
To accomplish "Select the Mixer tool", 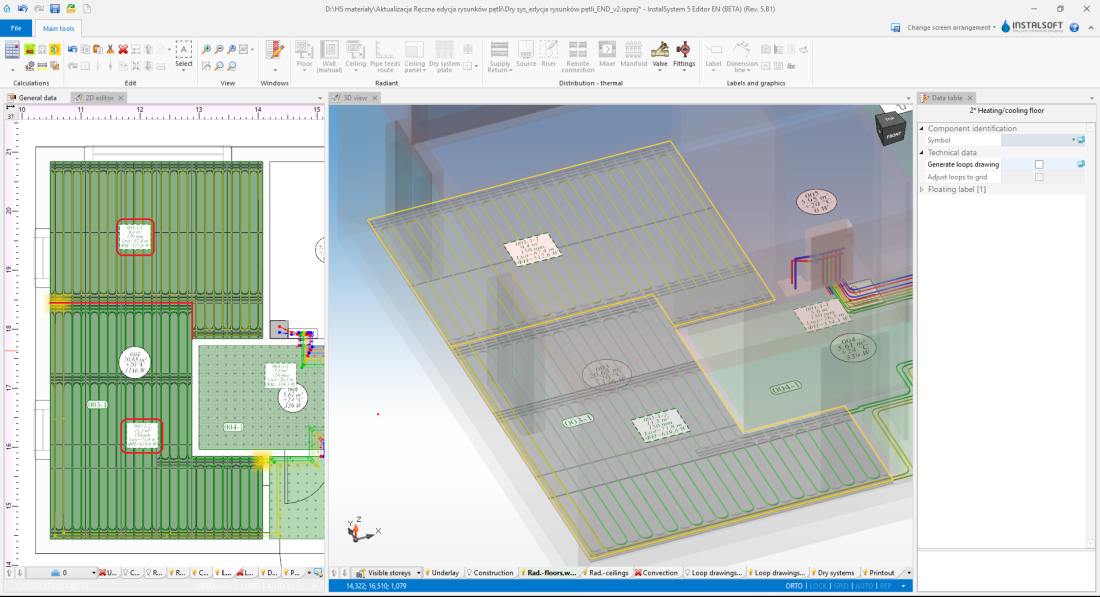I will [x=607, y=54].
